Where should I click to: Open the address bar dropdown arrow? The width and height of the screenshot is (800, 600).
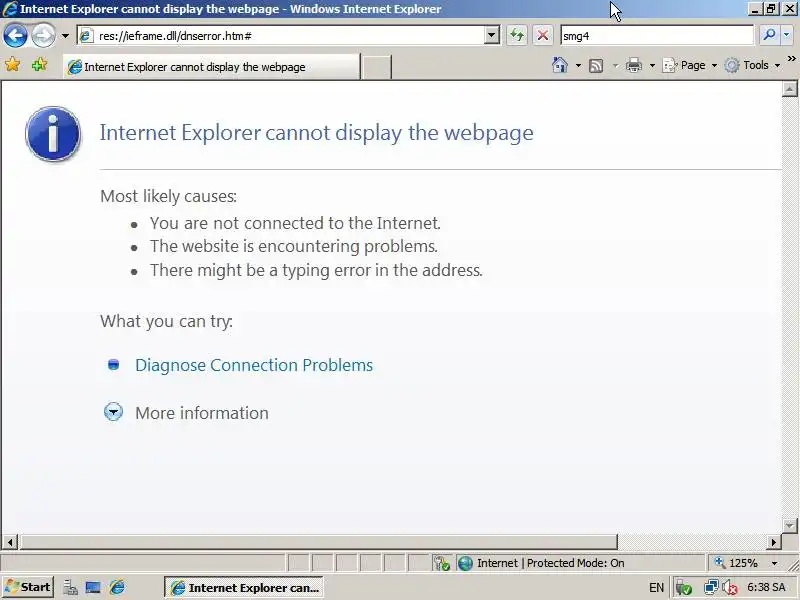(x=491, y=35)
